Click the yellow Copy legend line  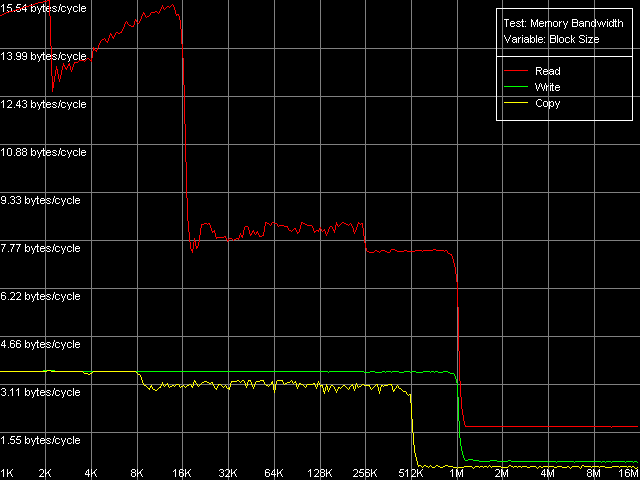[x=516, y=103]
